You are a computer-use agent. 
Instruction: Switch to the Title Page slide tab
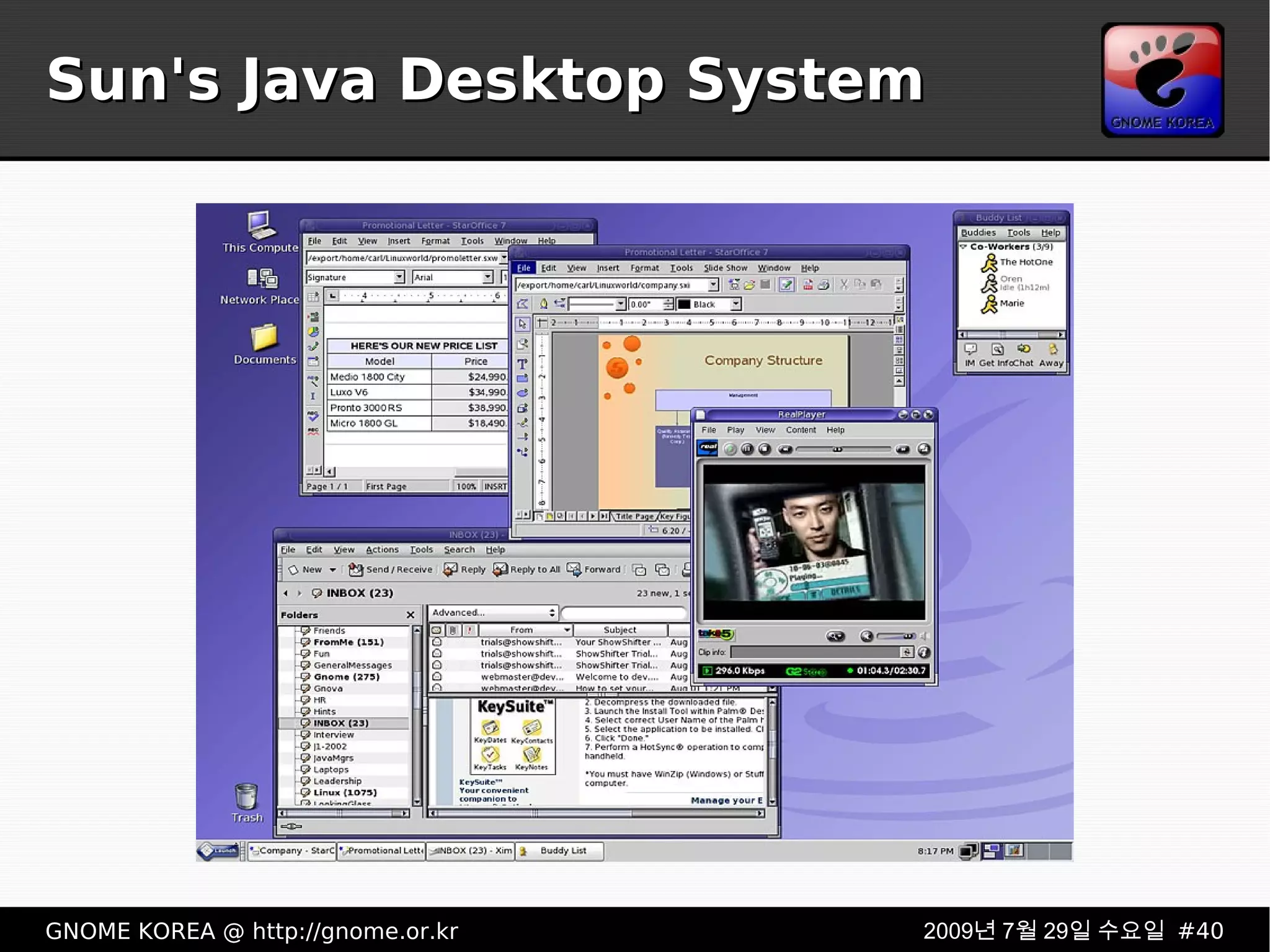click(635, 516)
